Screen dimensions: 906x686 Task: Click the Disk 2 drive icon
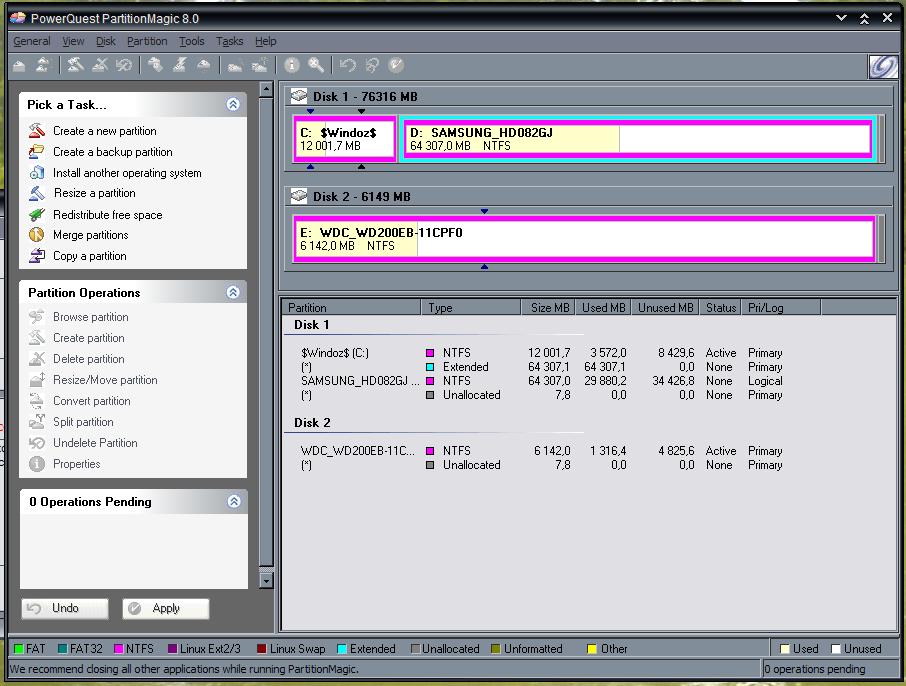point(299,195)
